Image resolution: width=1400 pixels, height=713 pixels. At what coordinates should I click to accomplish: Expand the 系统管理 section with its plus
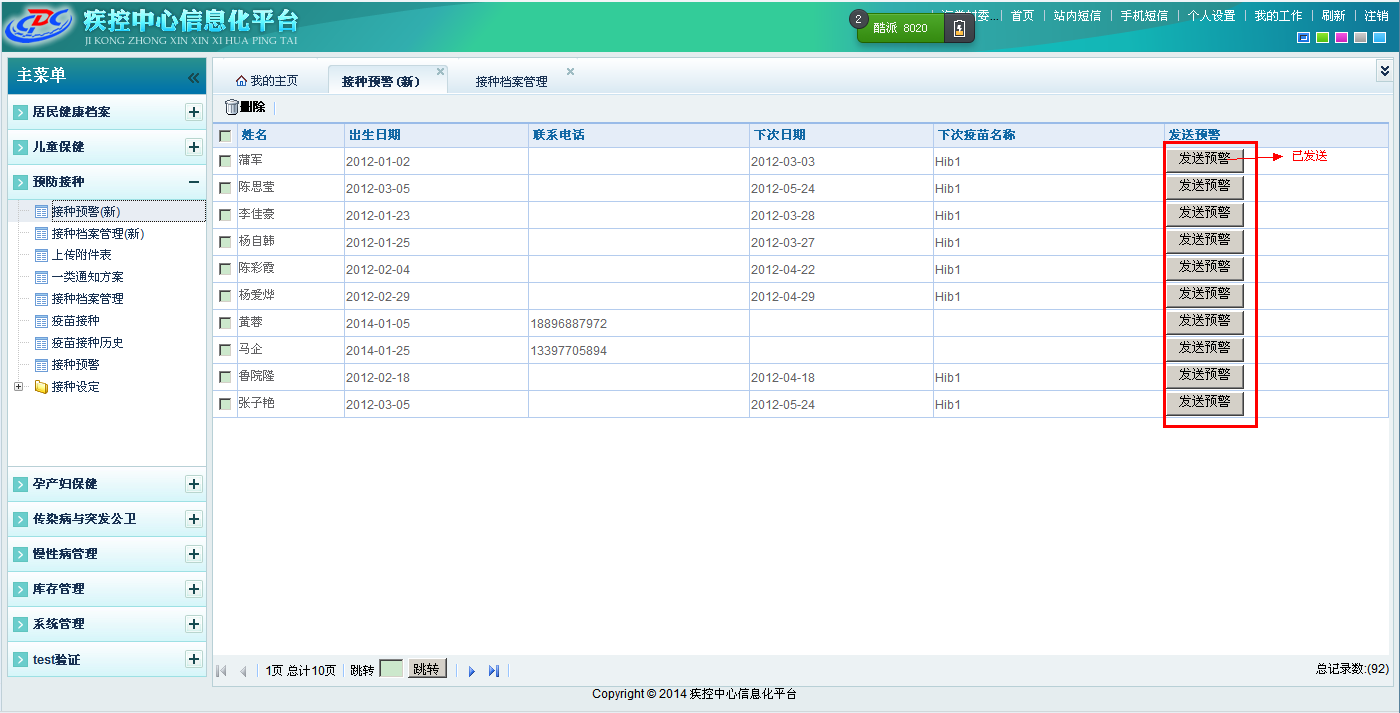click(194, 624)
